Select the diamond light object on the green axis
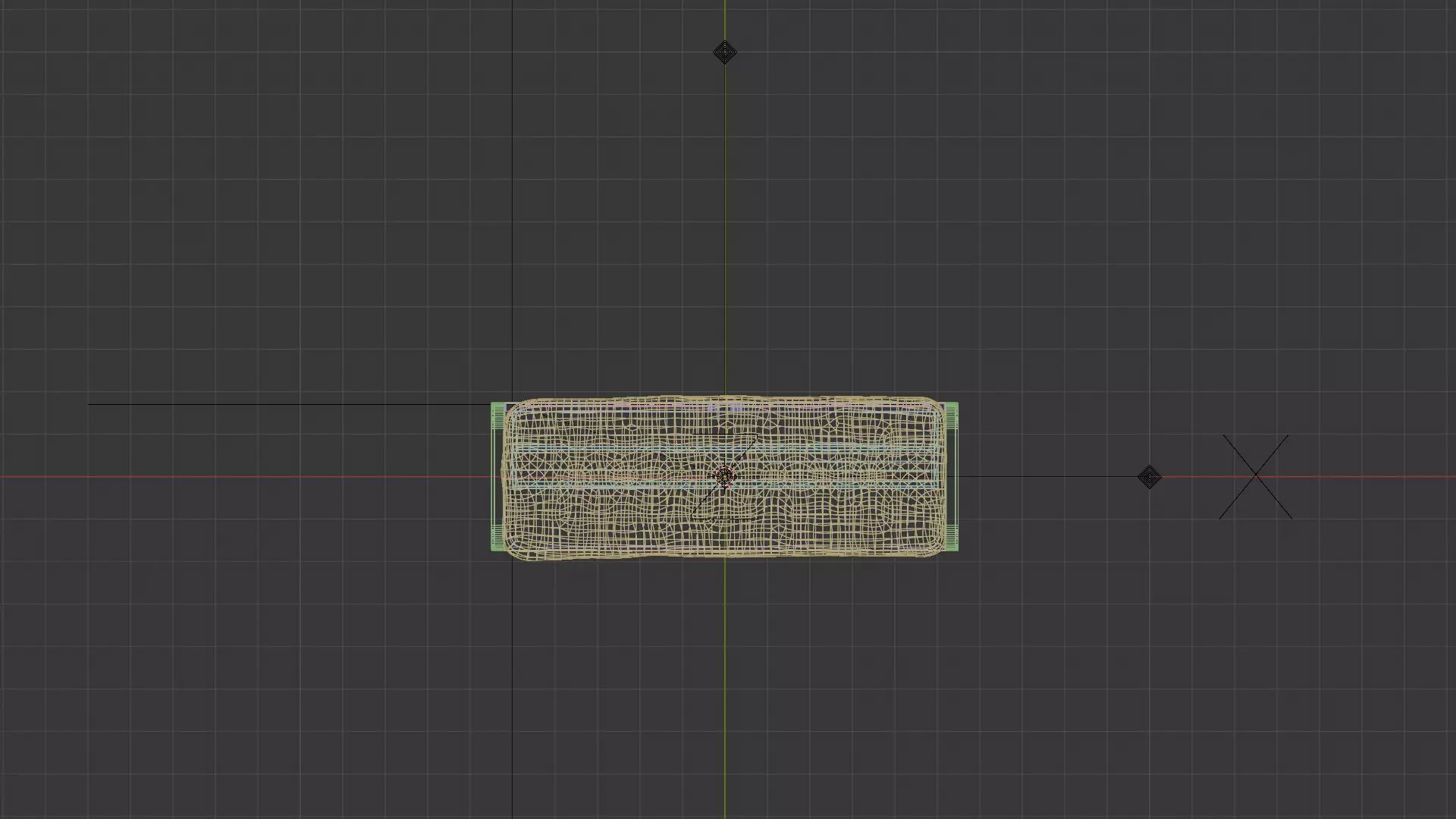 [725, 52]
